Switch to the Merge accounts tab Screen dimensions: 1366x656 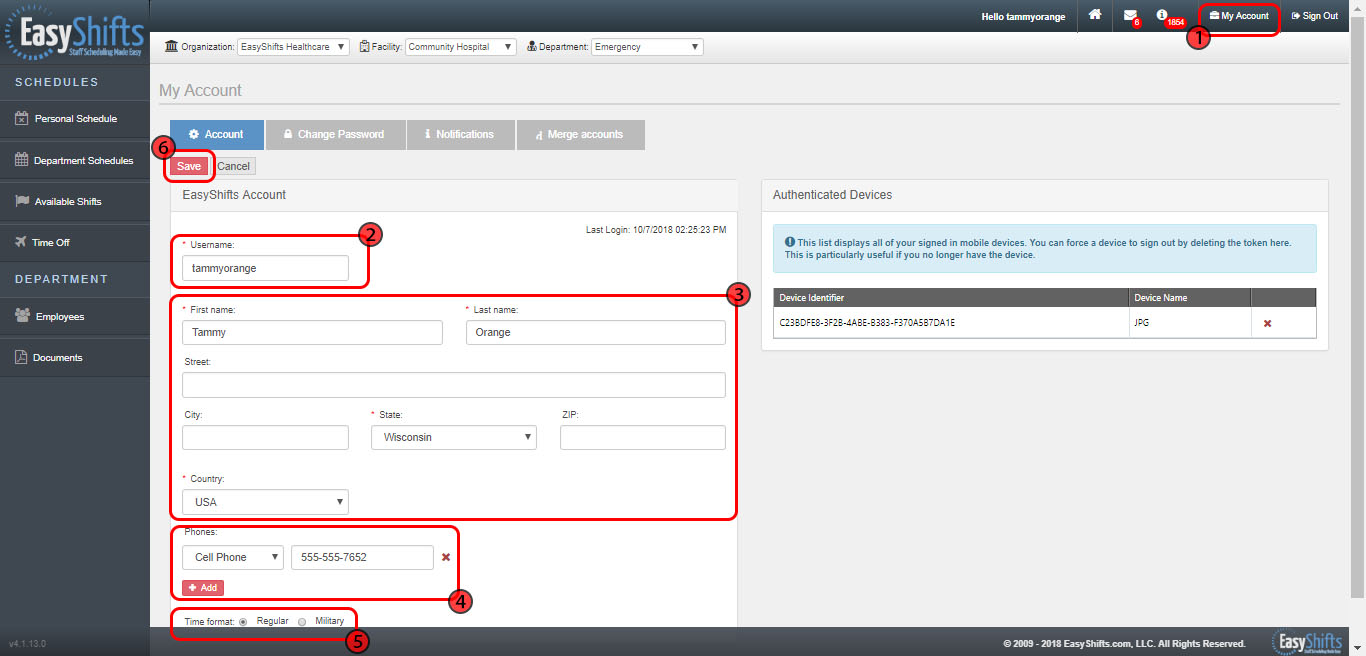click(x=580, y=134)
